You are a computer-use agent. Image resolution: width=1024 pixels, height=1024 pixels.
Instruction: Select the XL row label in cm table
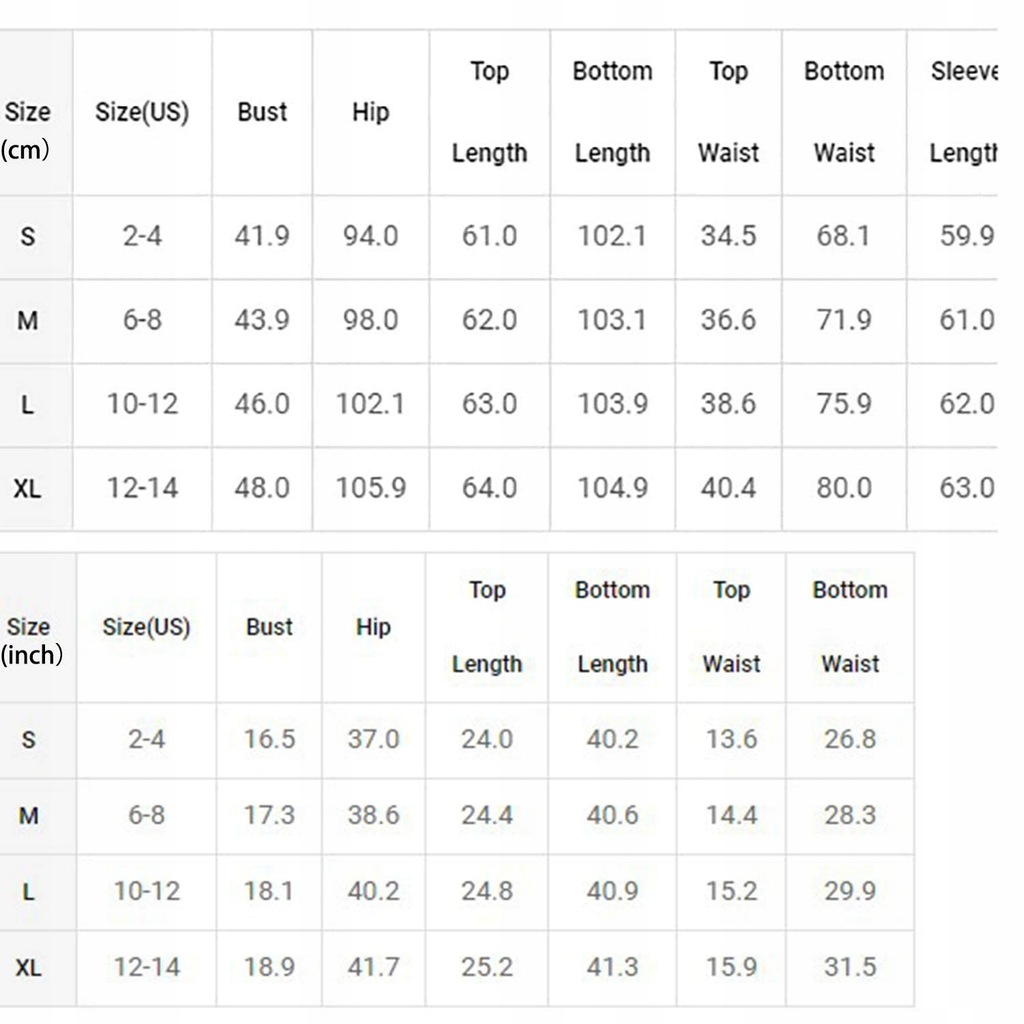[27, 488]
